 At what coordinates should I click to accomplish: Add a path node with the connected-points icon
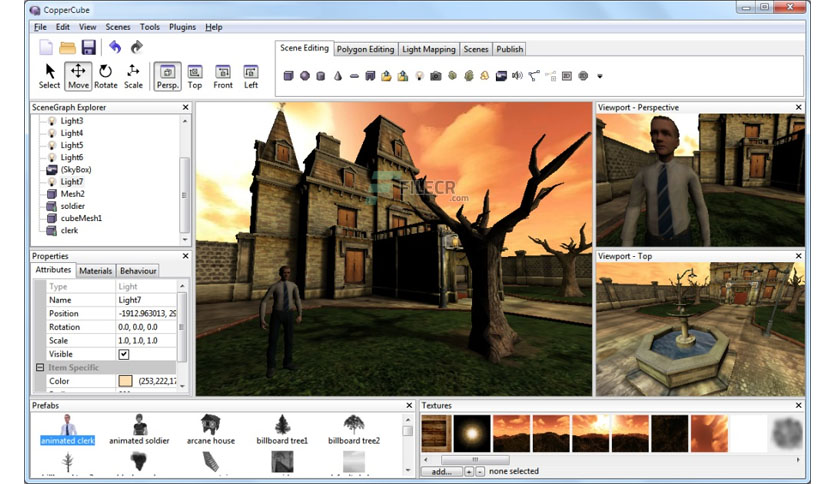click(x=534, y=76)
